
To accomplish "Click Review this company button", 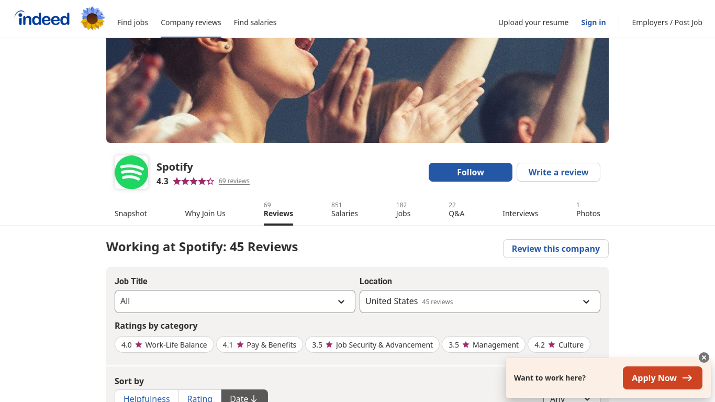I will (x=555, y=249).
